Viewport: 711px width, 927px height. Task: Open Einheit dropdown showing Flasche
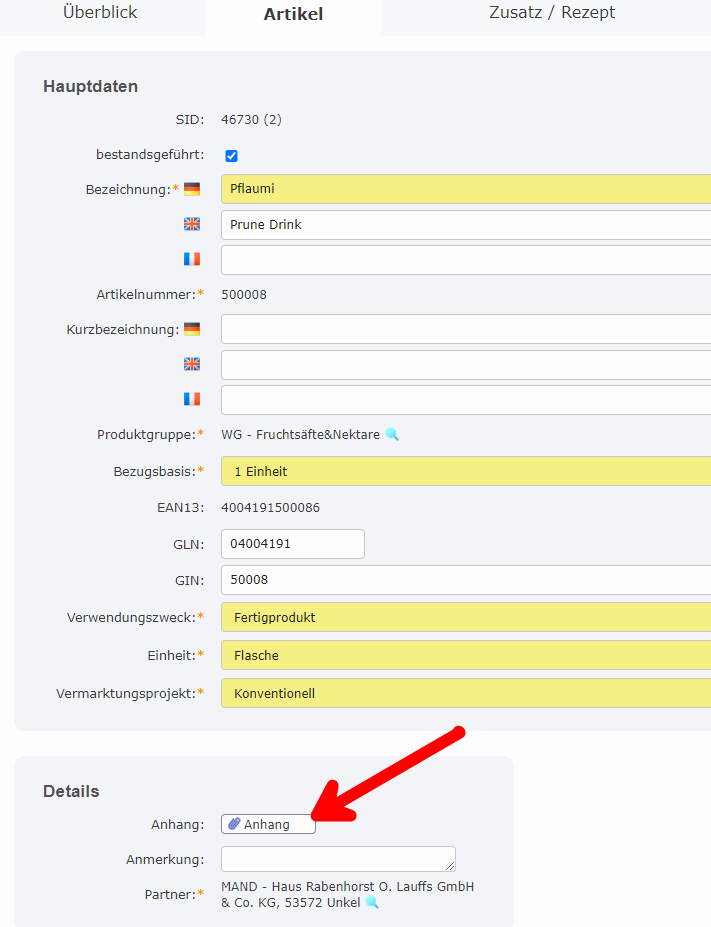tap(466, 655)
